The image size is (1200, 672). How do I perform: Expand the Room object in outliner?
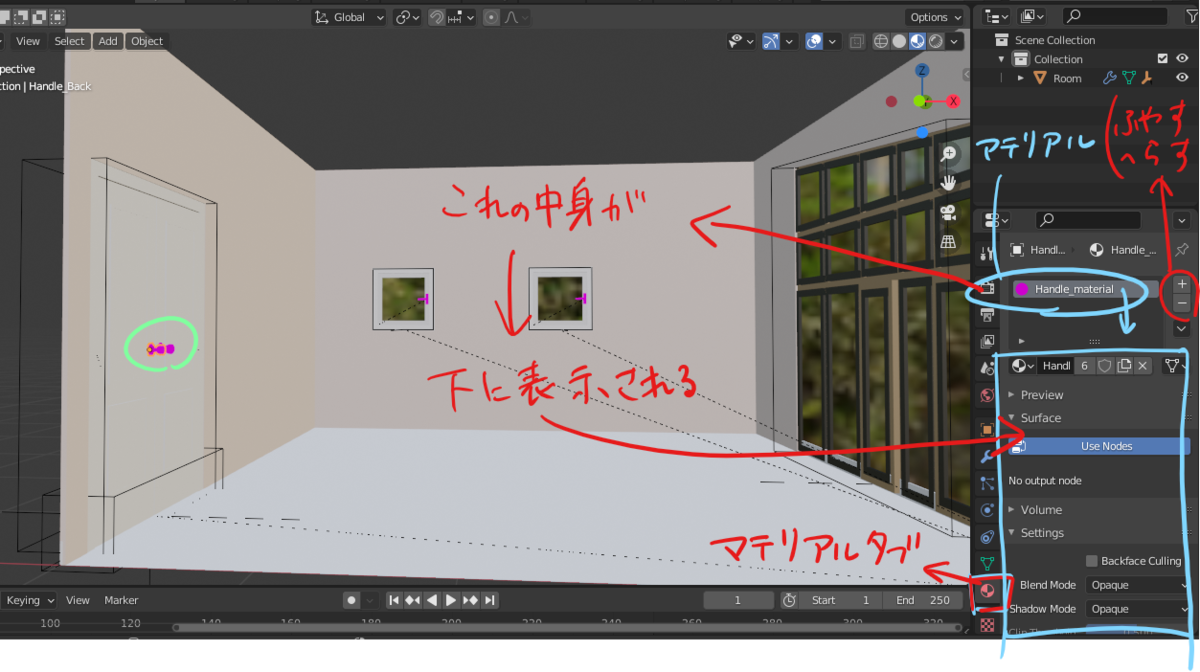click(1020, 78)
